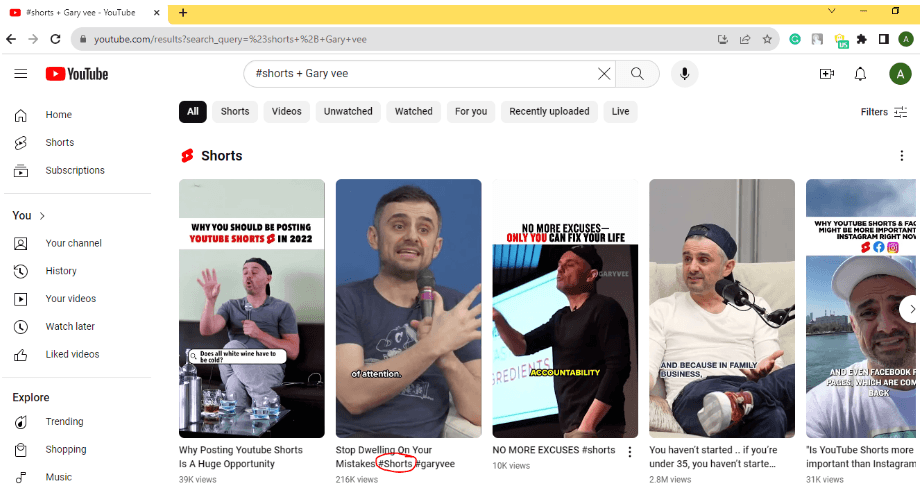
Task: Open browser extensions puzzle icon
Action: click(861, 39)
